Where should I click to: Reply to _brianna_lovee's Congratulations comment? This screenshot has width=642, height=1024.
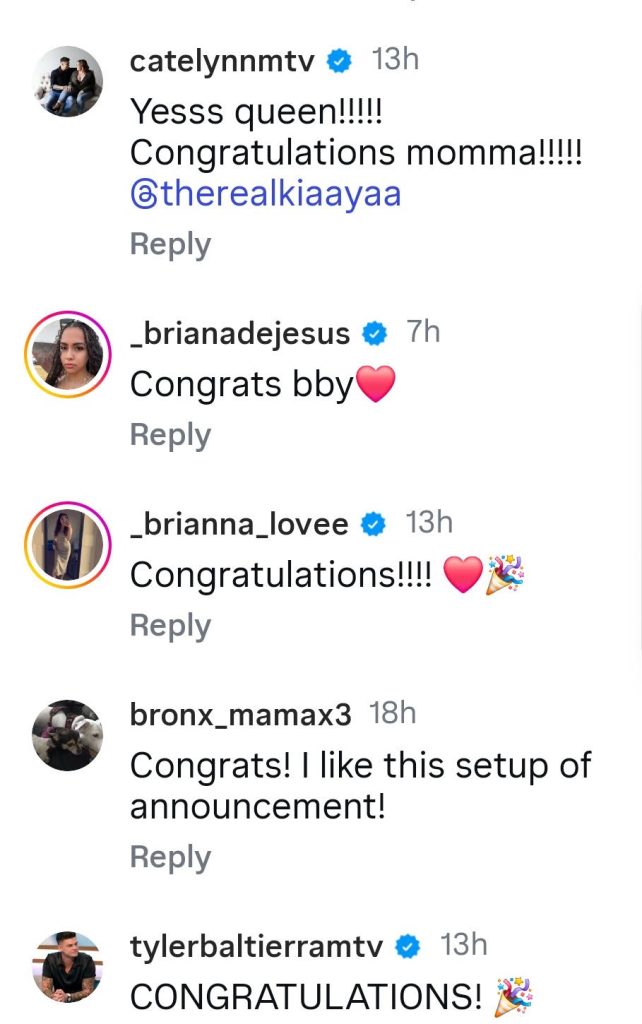170,626
